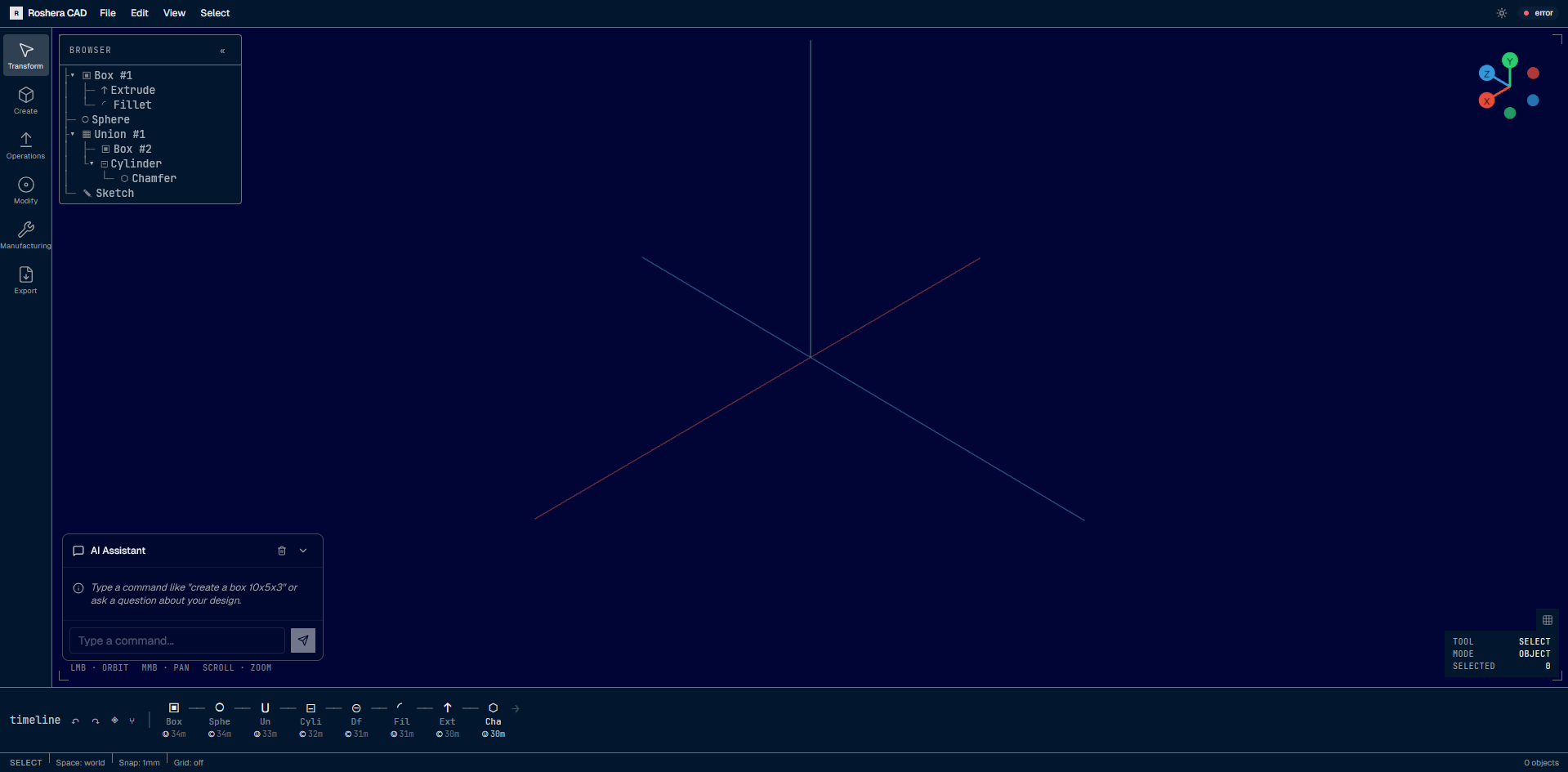Click the timeline diamond marker icon
The height and width of the screenshot is (772, 1568).
click(114, 720)
